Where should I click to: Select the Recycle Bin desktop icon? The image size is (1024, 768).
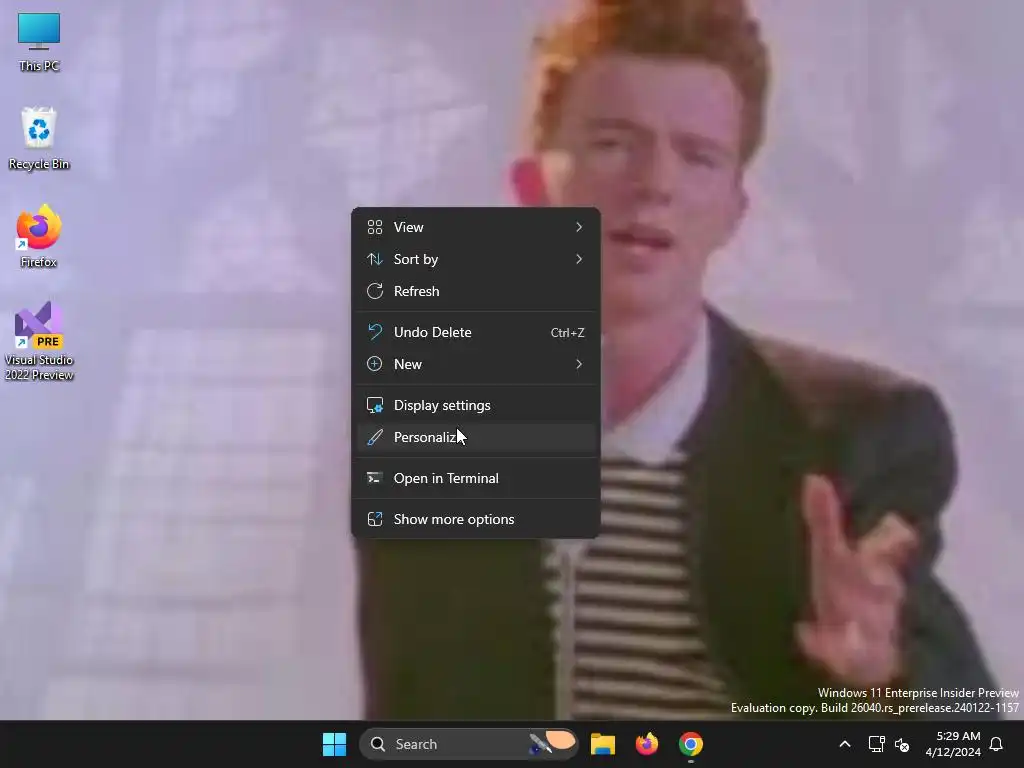39,139
